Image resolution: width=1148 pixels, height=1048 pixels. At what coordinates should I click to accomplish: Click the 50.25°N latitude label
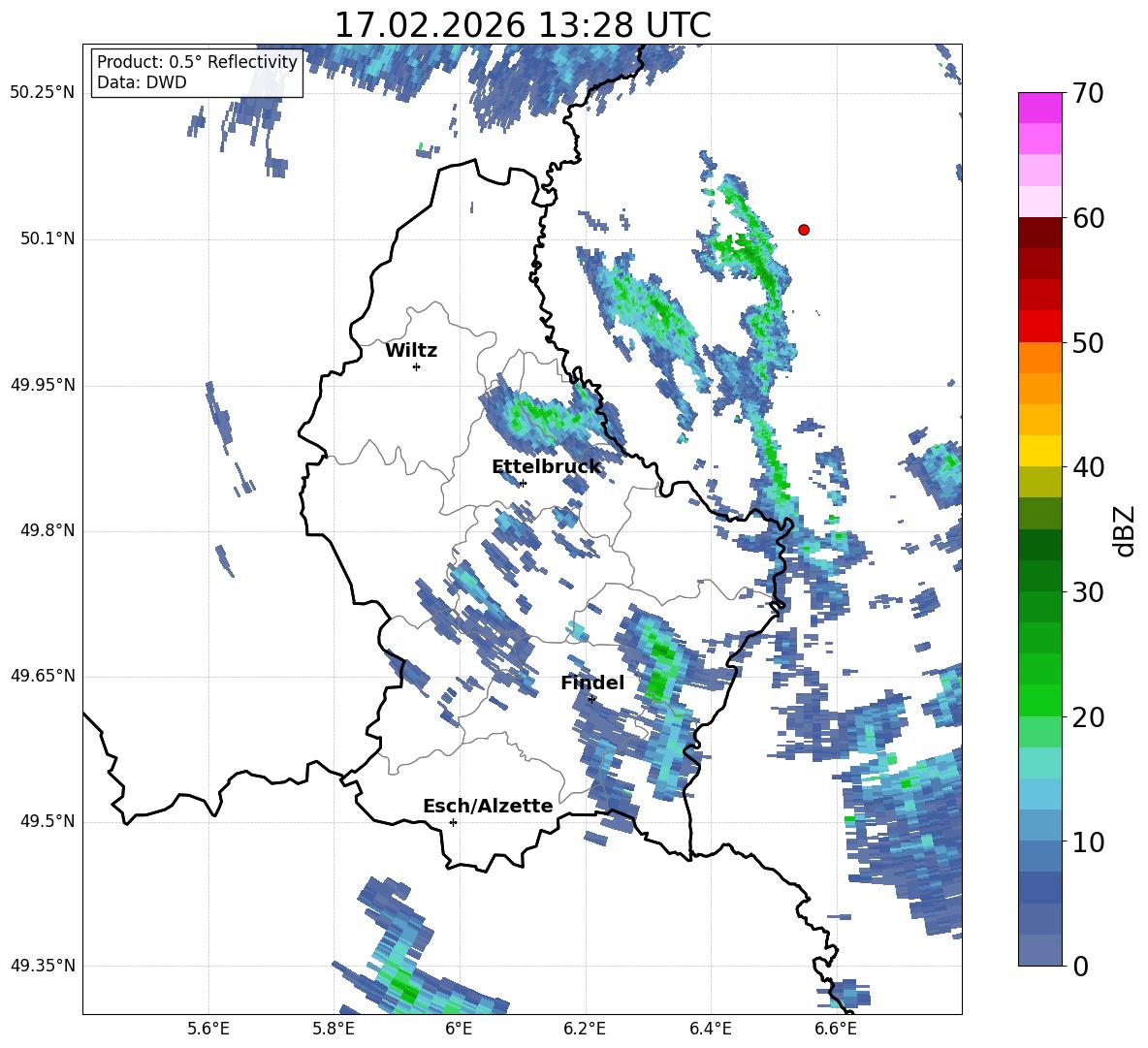[43, 93]
